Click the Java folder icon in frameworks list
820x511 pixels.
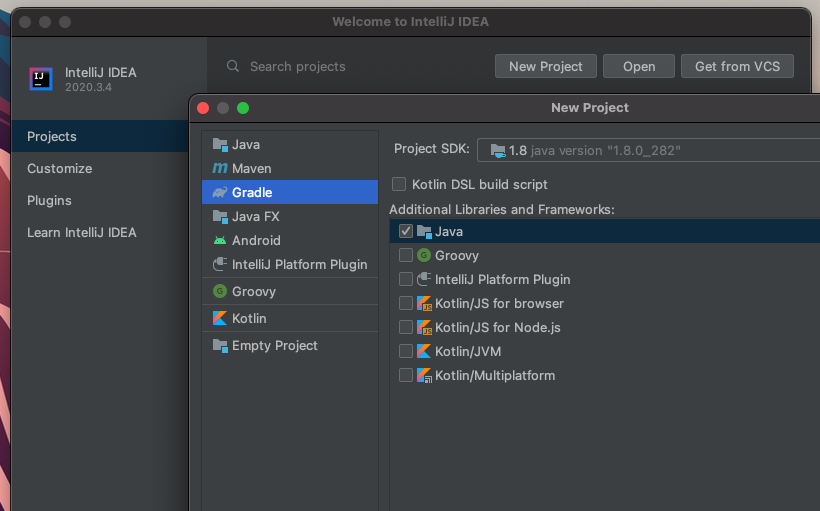click(x=424, y=231)
